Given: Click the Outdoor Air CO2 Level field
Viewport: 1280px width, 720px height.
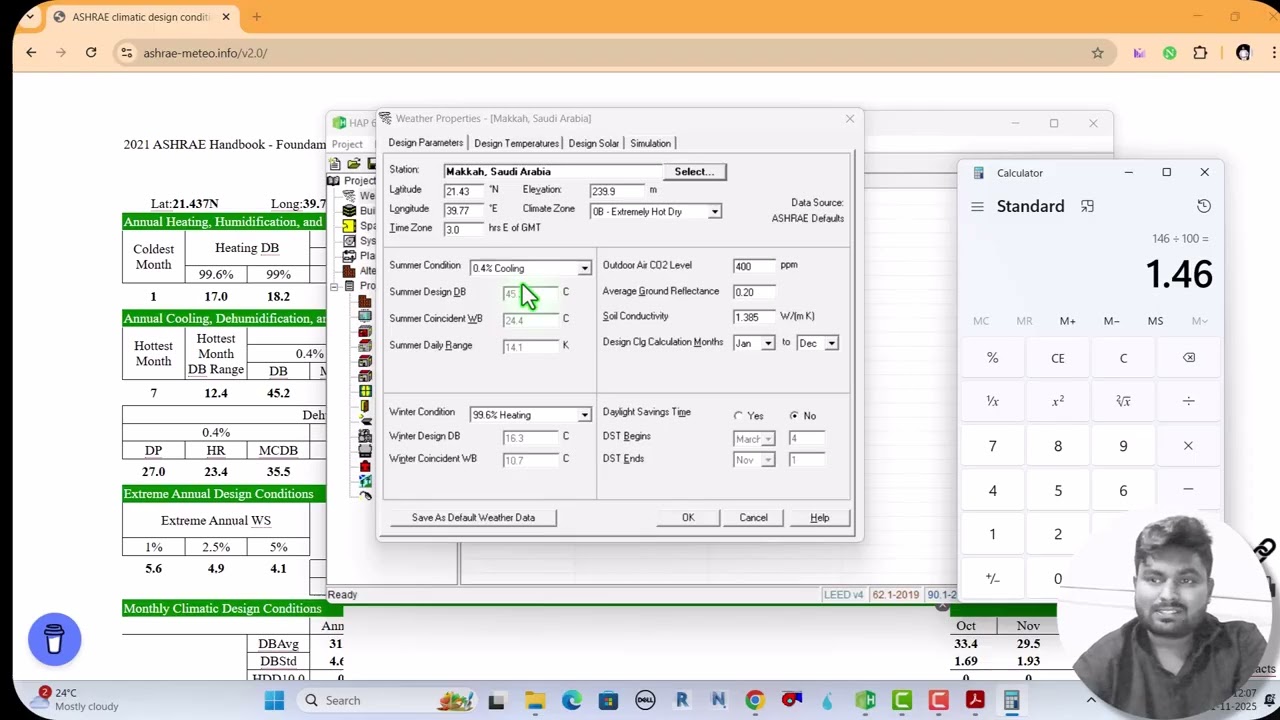Looking at the screenshot, I should click(753, 266).
